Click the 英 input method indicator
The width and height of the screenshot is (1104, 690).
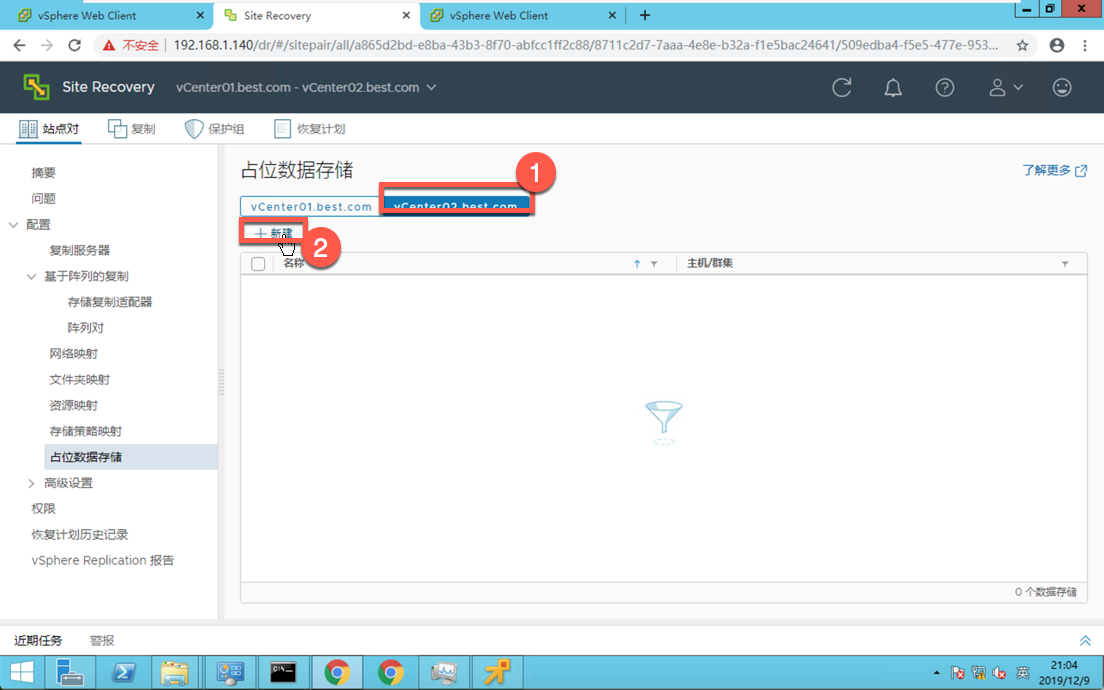coord(1022,672)
